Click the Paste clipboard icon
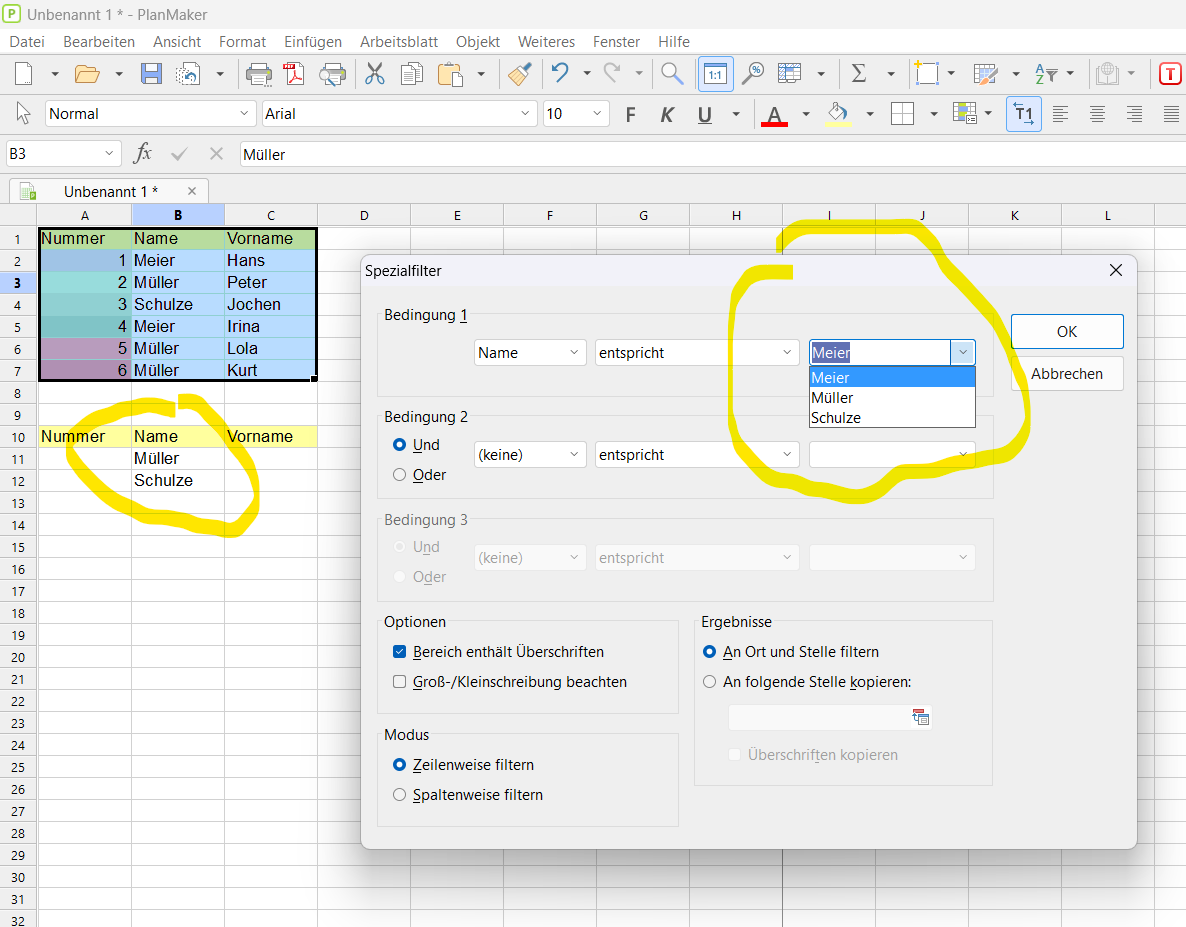Image resolution: width=1186 pixels, height=927 pixels. (450, 74)
